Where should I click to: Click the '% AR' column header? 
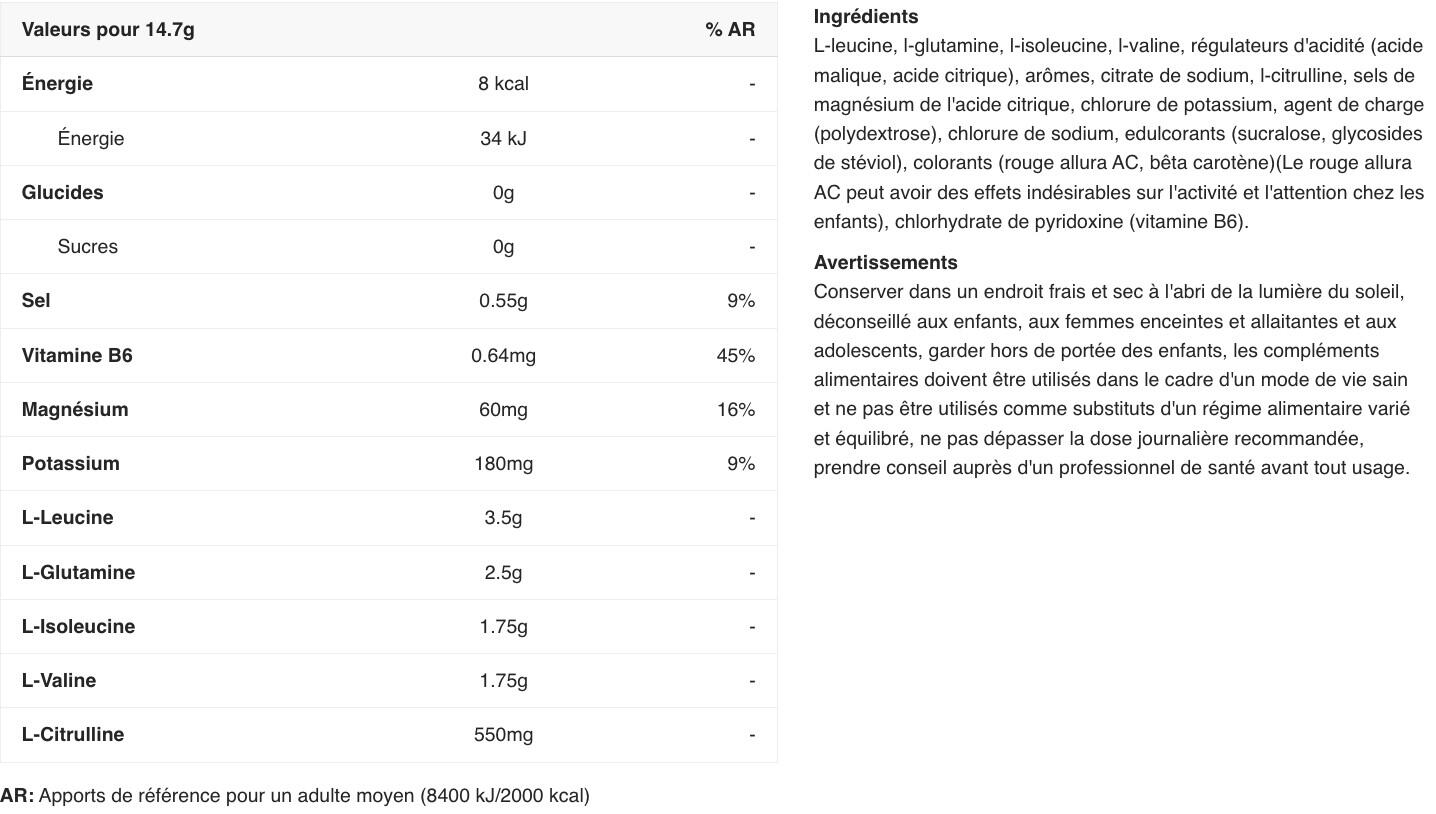pyautogui.click(x=730, y=30)
